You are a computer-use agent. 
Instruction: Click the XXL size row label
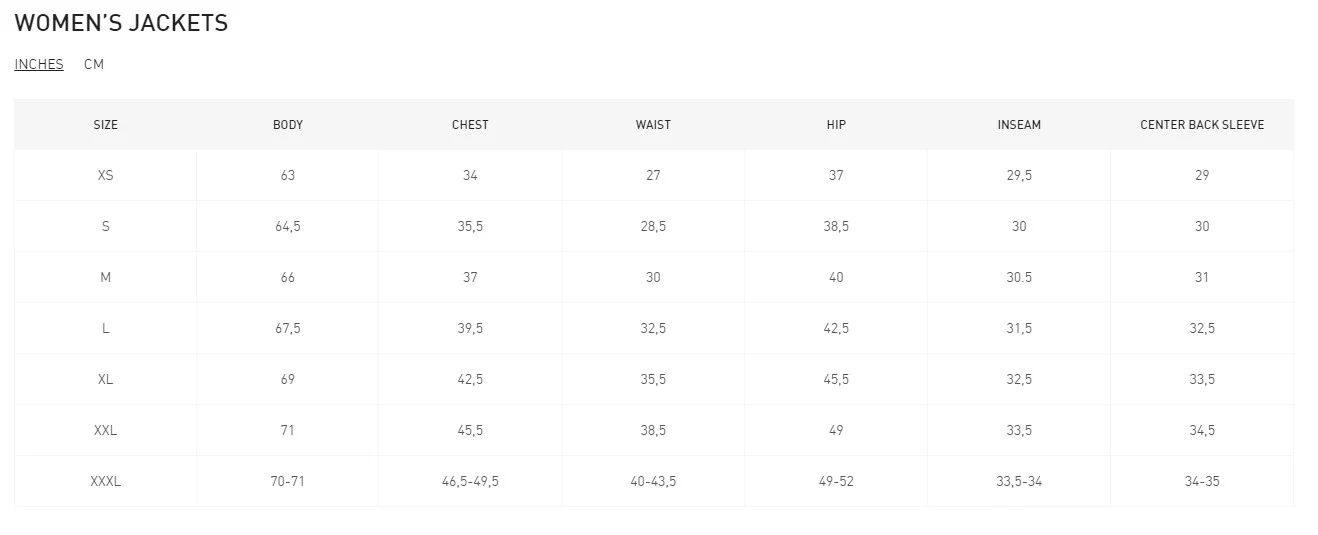[x=105, y=430]
